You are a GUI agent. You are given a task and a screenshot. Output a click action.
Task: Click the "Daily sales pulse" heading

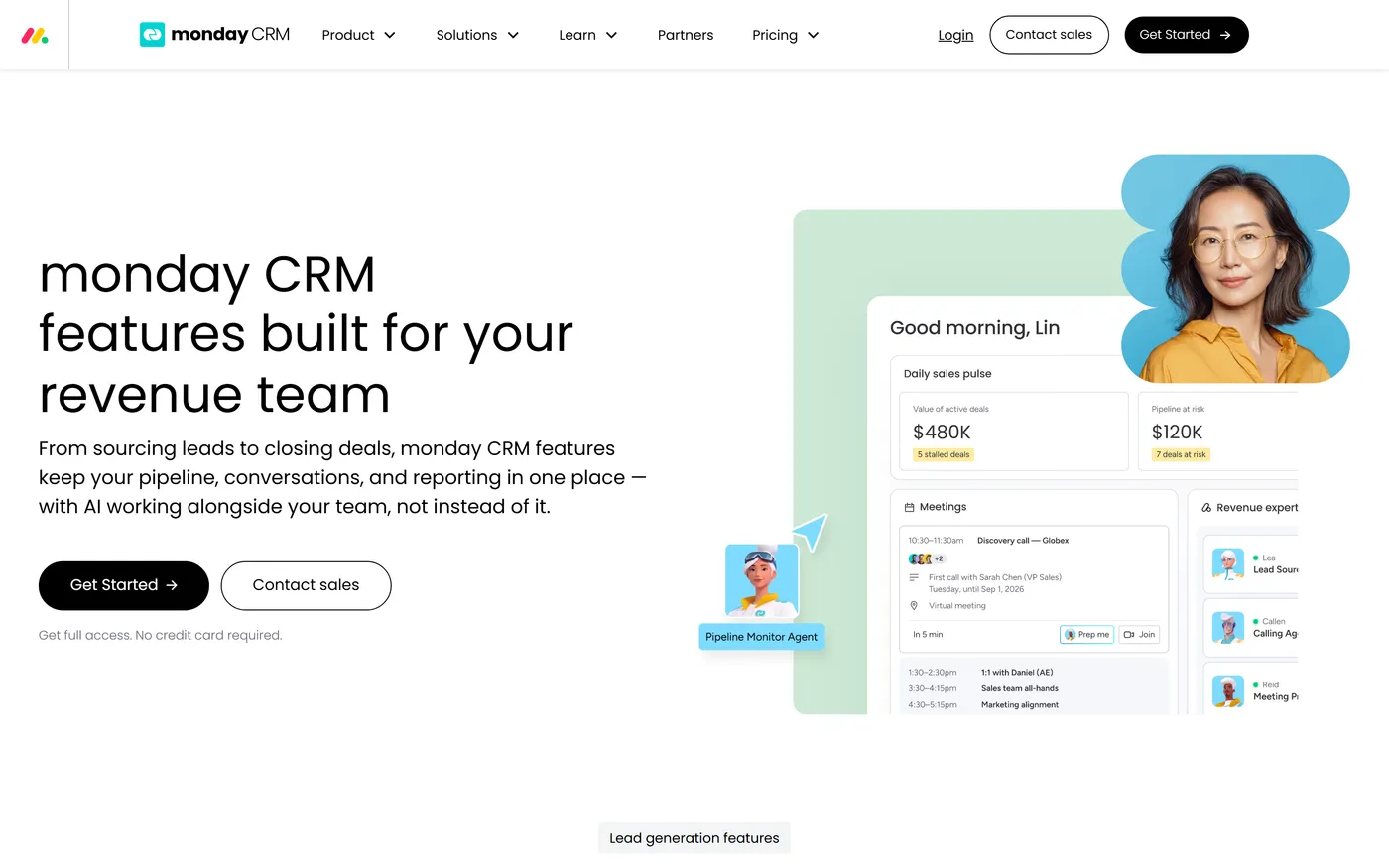tap(947, 374)
